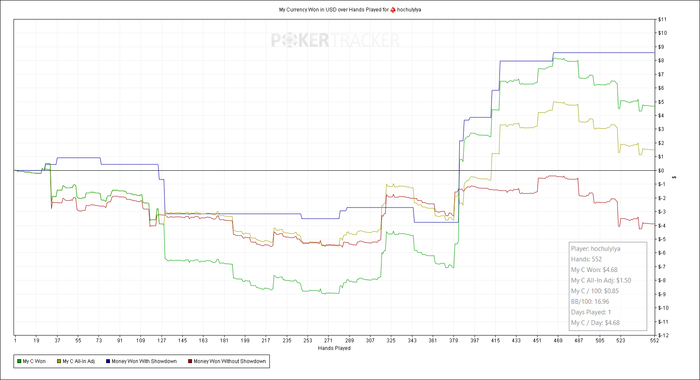The width and height of the screenshot is (700, 380).
Task: Click the $0 y-axis tick label
Action: click(661, 171)
